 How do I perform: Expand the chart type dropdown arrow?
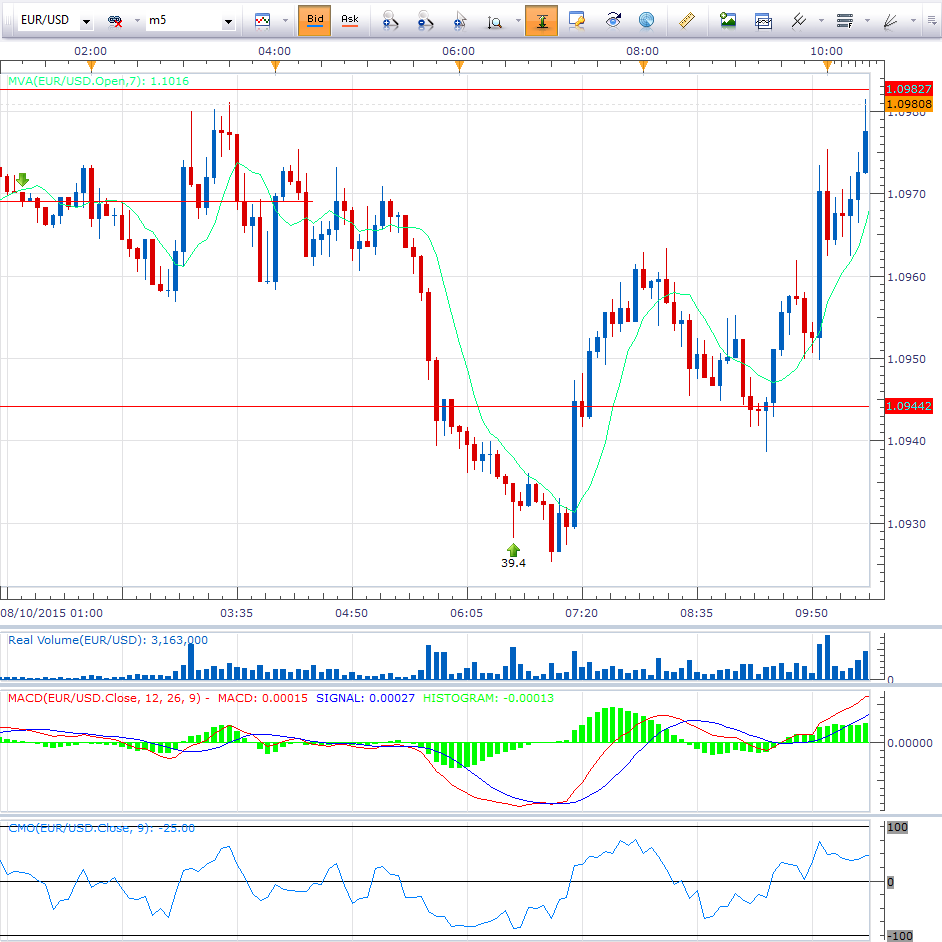(284, 20)
